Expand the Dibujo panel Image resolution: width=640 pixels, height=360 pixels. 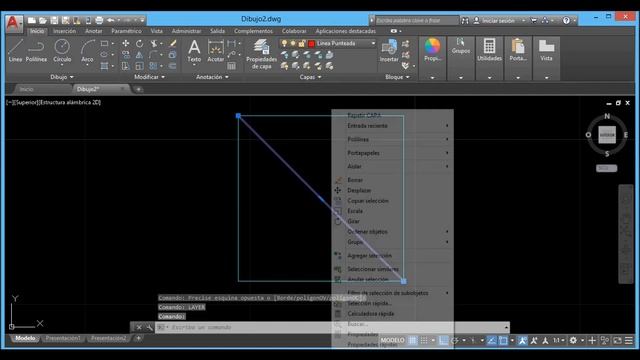[x=62, y=77]
